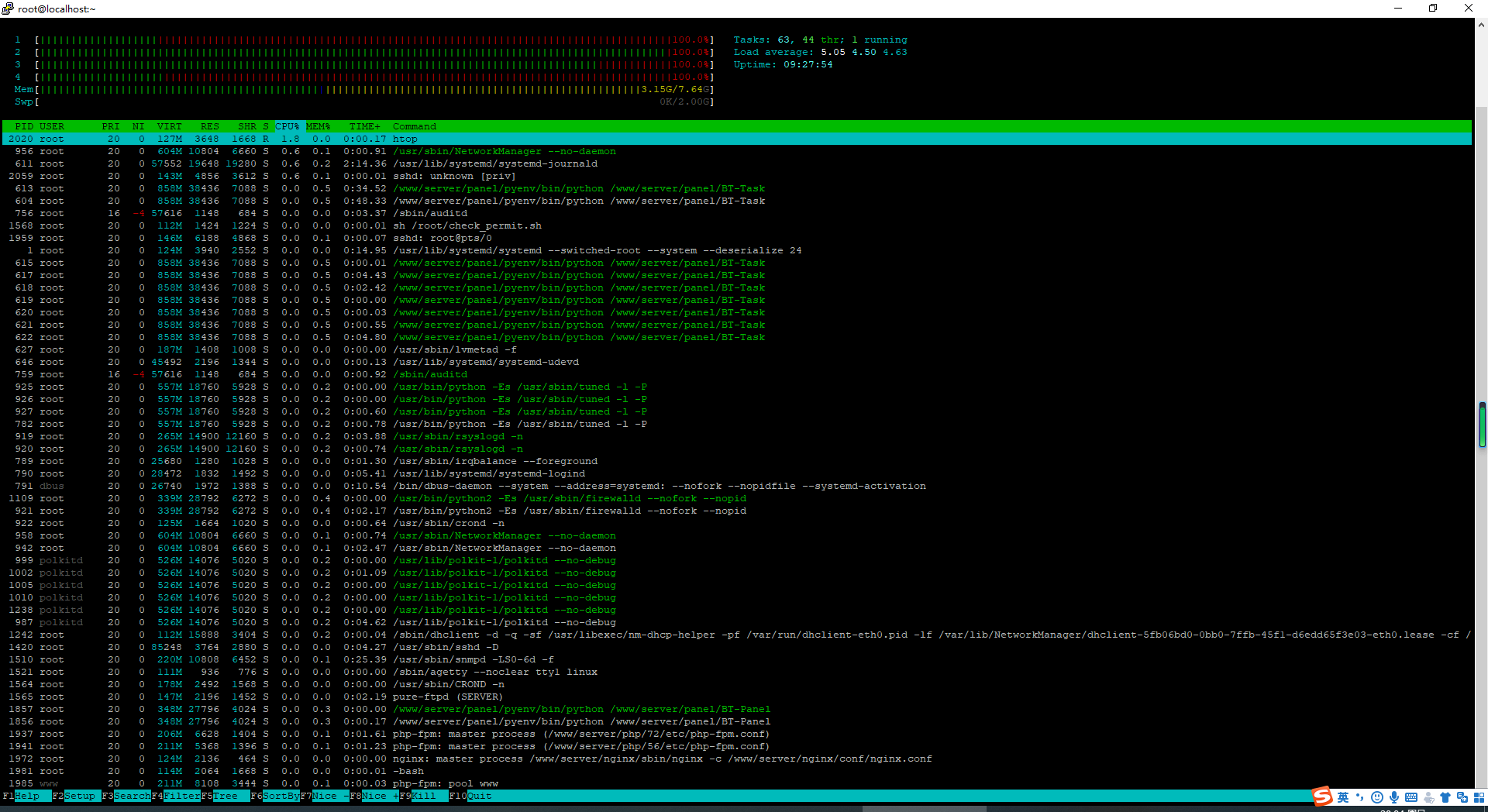1488x812 pixels.
Task: Select the lvmetad process row
Action: click(x=737, y=349)
